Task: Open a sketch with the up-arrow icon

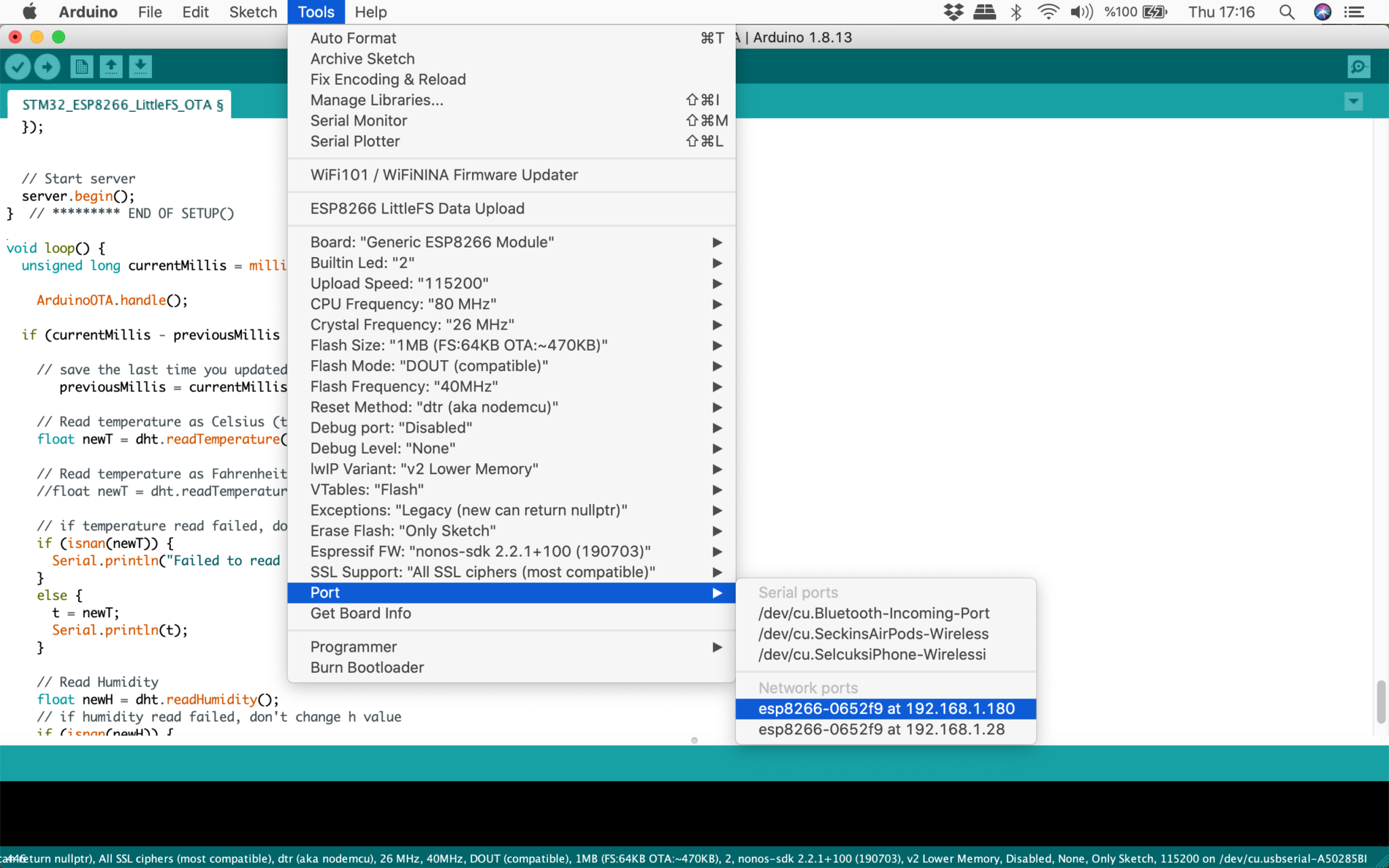Action: pos(111,66)
